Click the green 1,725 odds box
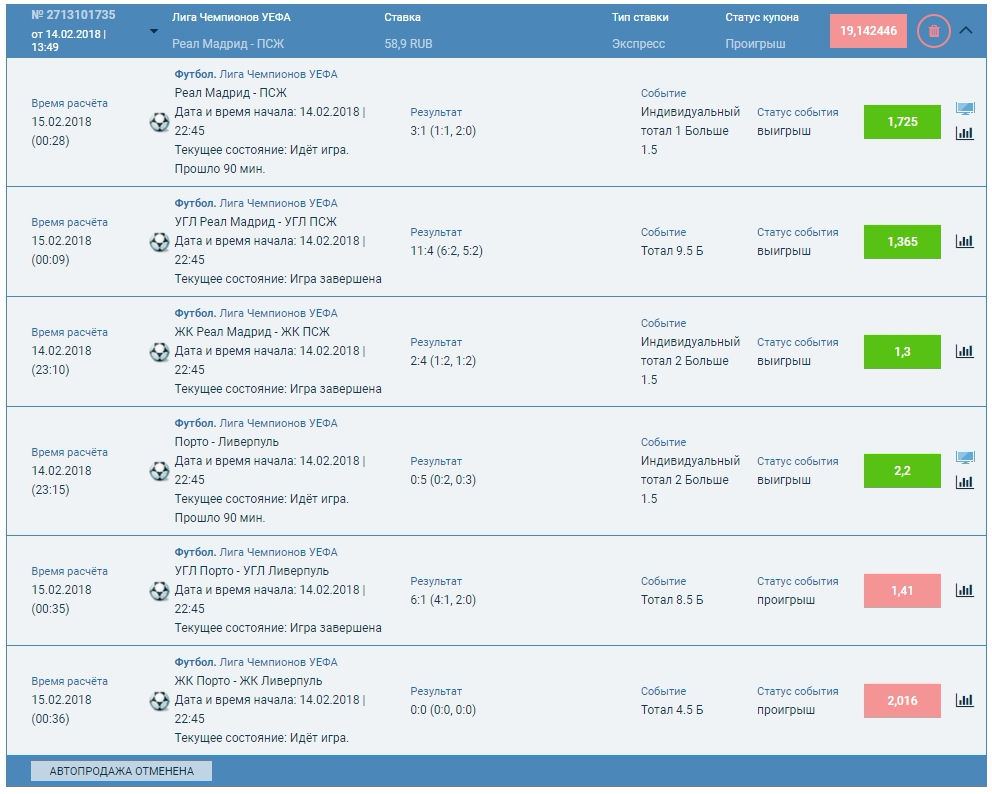Viewport: 992px width, 794px height. click(901, 122)
